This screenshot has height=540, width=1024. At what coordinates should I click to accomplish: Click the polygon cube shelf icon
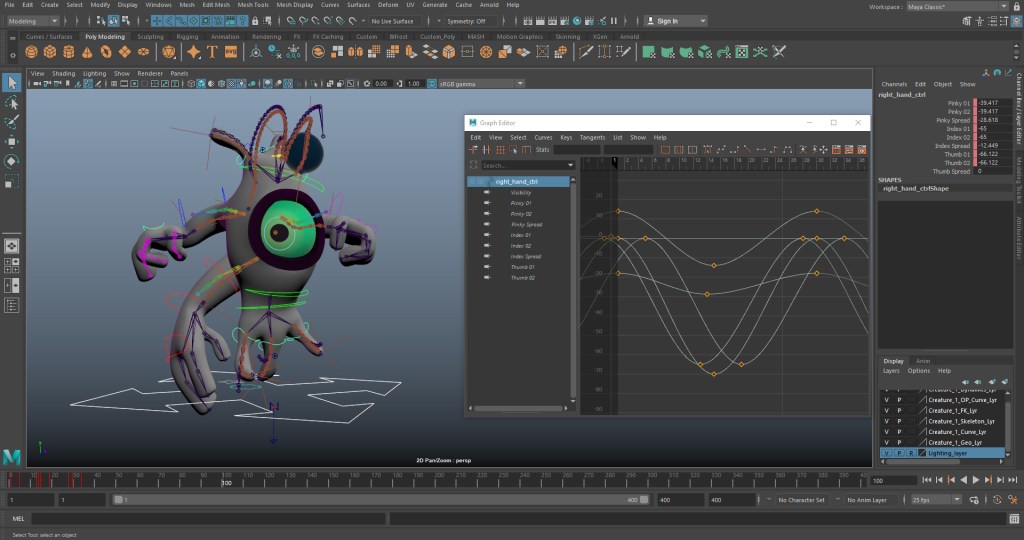(x=48, y=52)
